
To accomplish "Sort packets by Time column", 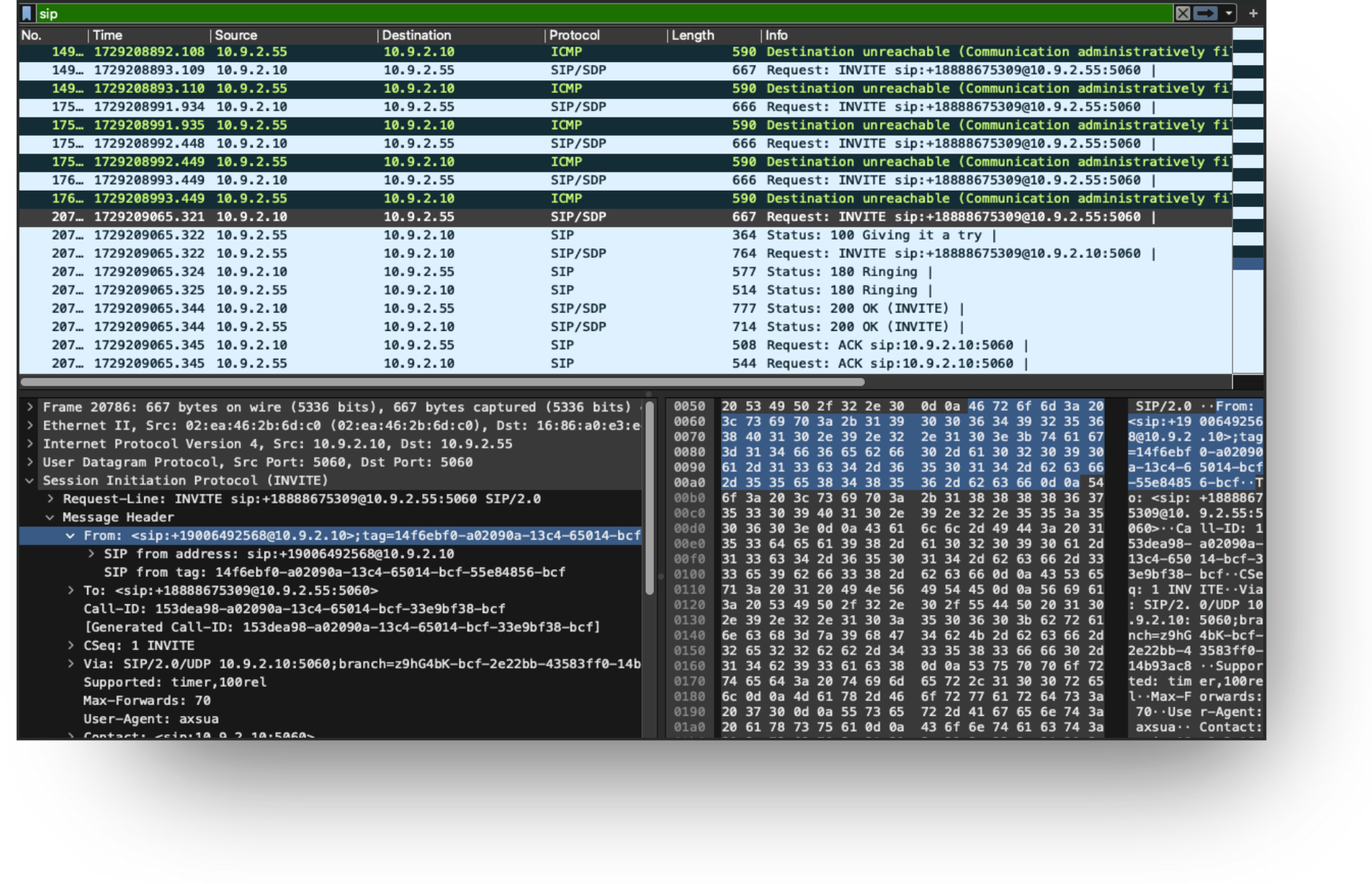I will click(x=150, y=35).
